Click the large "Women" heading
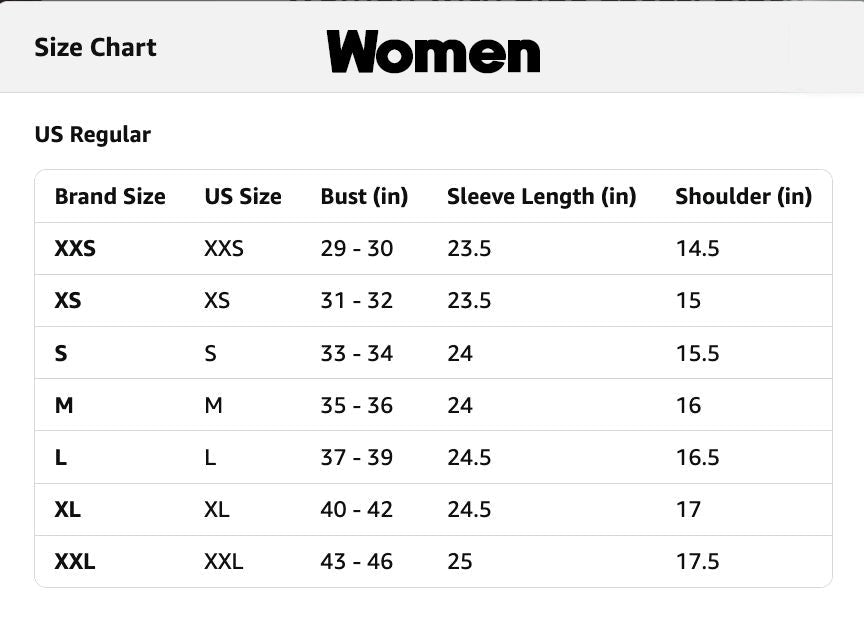 tap(433, 51)
